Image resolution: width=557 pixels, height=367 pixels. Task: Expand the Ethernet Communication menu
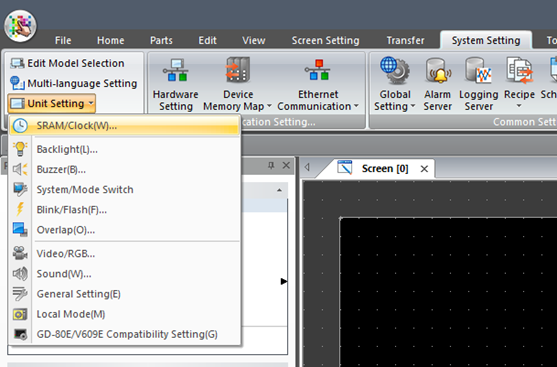pyautogui.click(x=318, y=85)
